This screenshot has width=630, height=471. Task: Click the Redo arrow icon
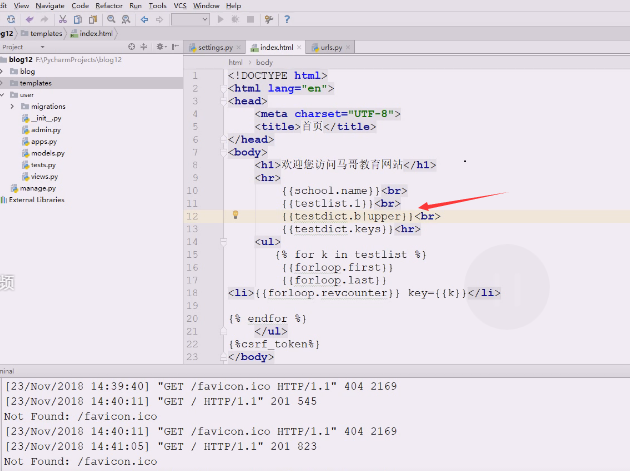pos(44,19)
